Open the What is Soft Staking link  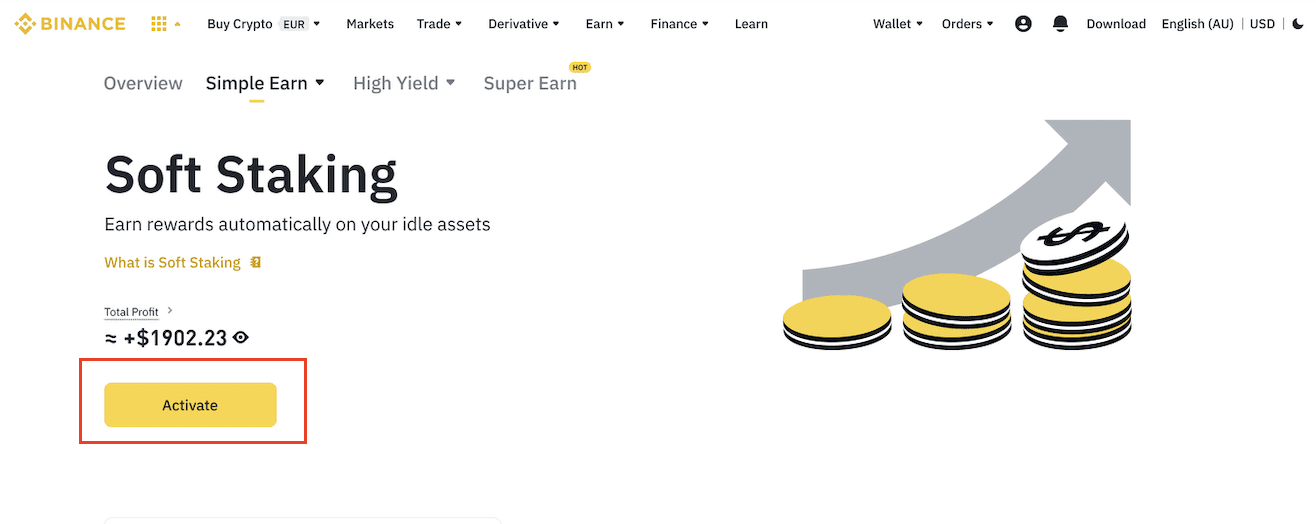click(x=172, y=263)
